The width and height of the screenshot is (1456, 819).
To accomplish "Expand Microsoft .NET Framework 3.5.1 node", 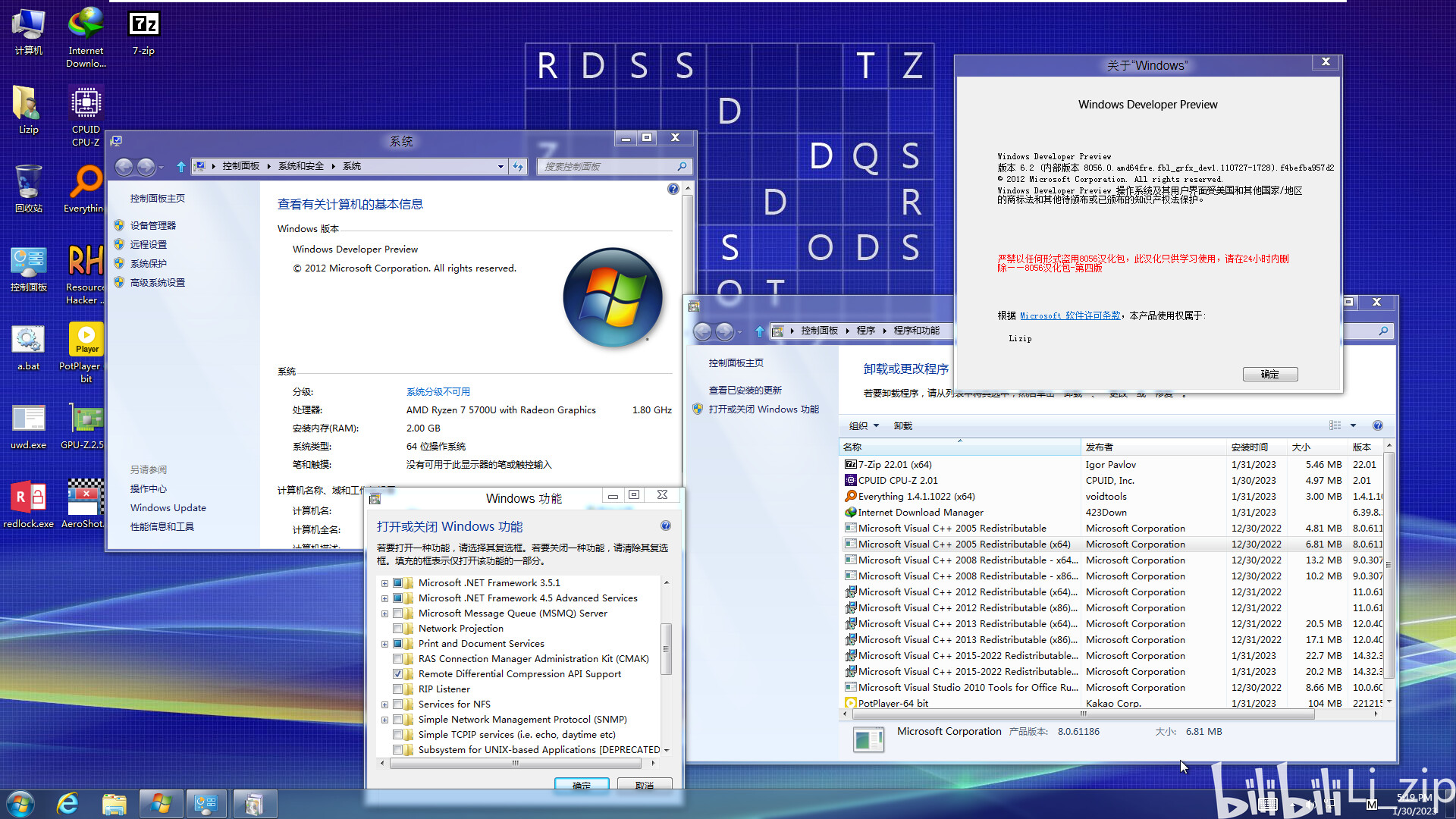I will pos(384,583).
